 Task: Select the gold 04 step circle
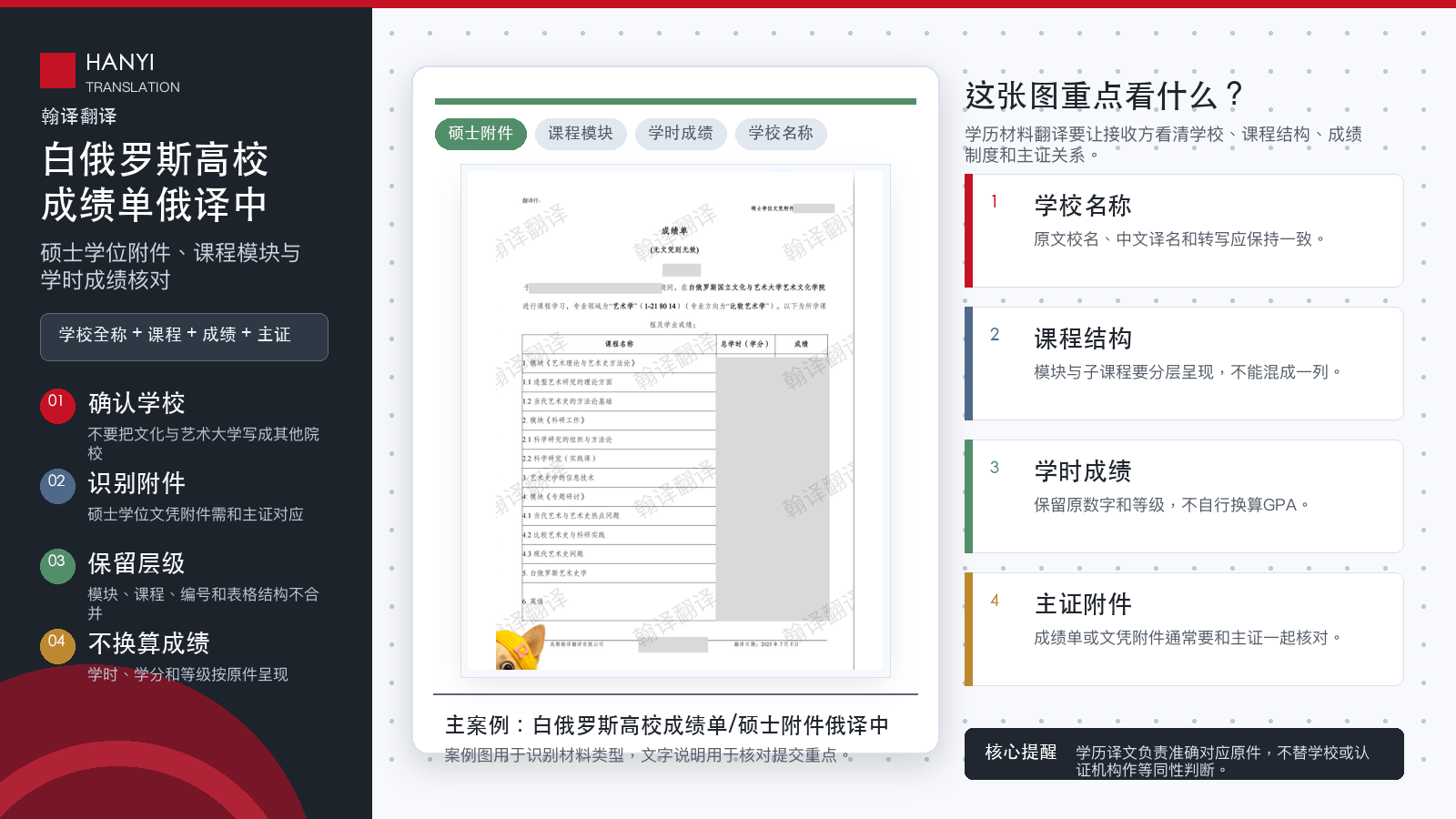click(x=56, y=646)
